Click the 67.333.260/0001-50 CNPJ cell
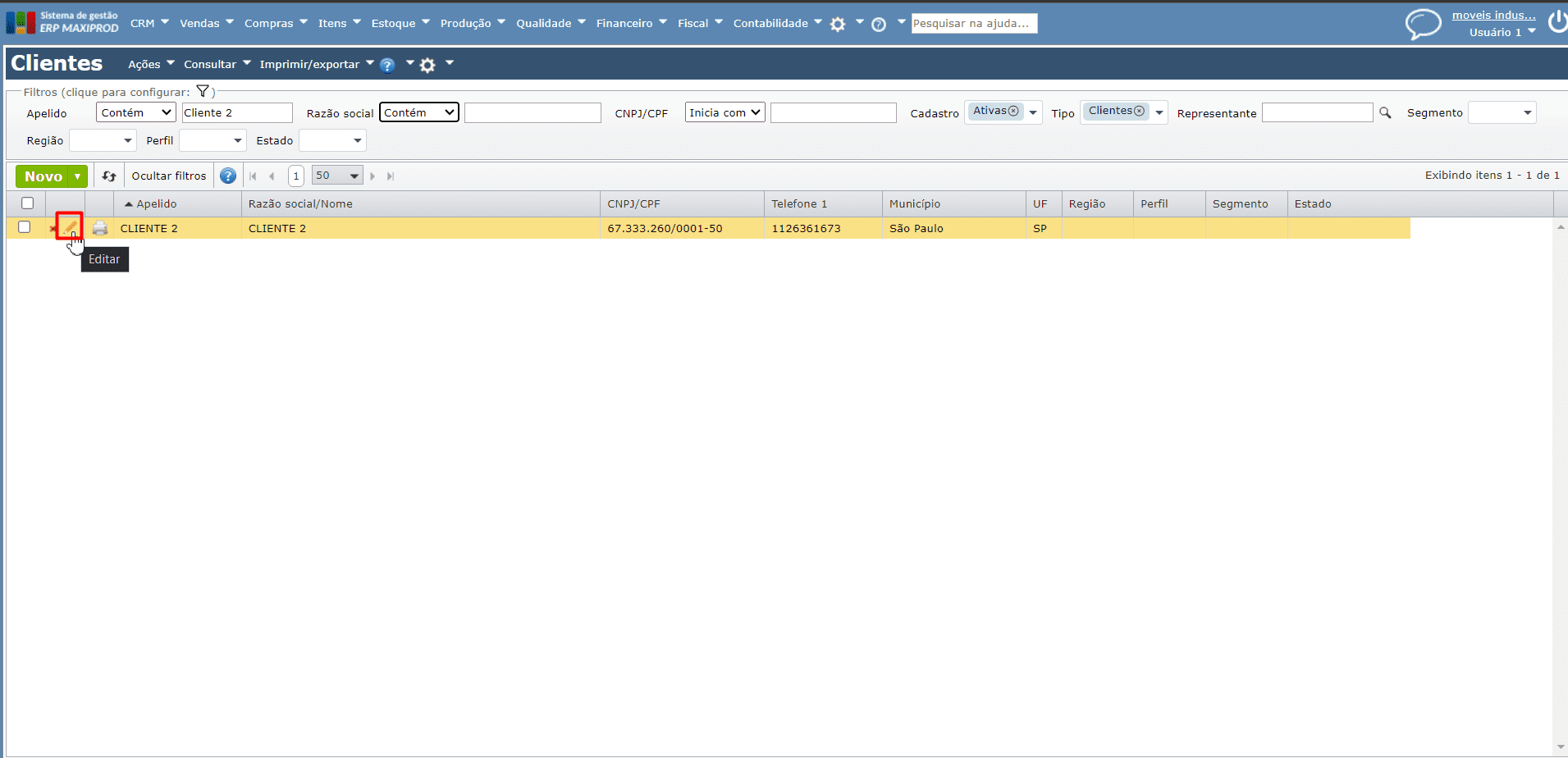Viewport: 1568px width, 758px height. click(665, 228)
